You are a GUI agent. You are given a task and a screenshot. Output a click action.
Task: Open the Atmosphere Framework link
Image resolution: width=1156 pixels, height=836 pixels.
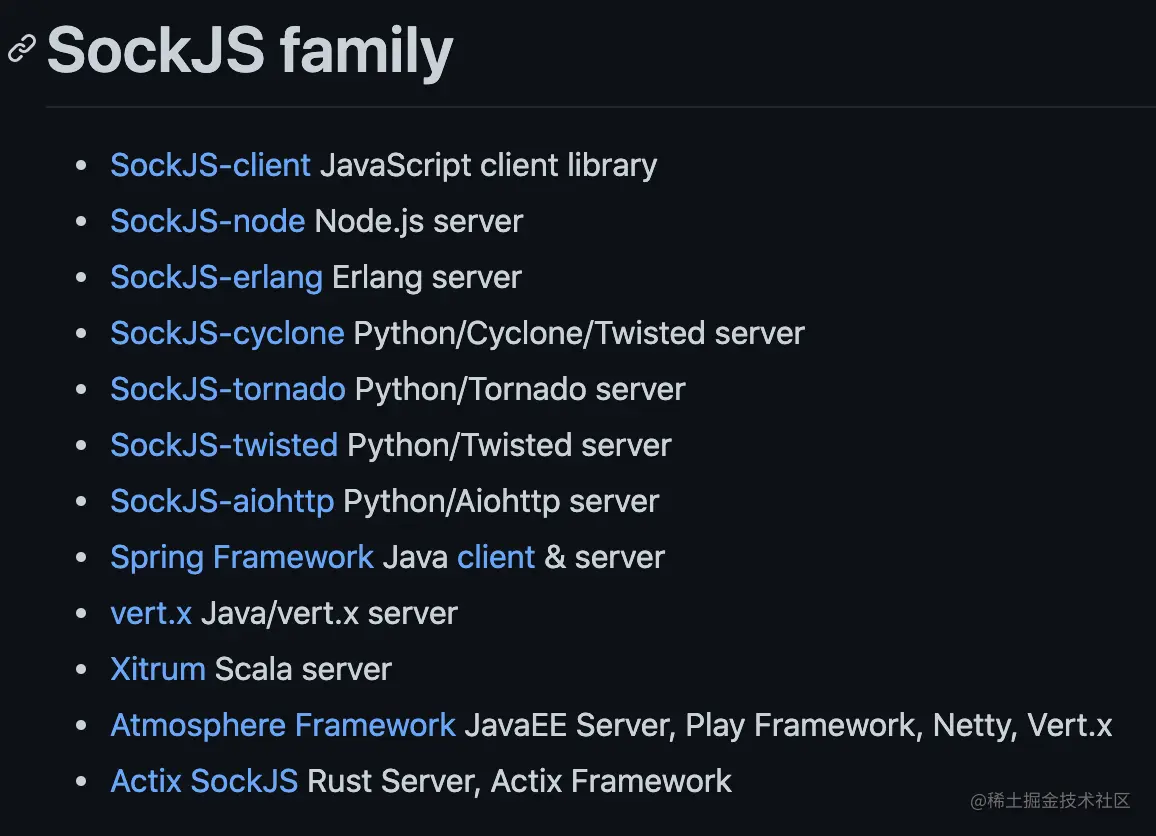[283, 725]
